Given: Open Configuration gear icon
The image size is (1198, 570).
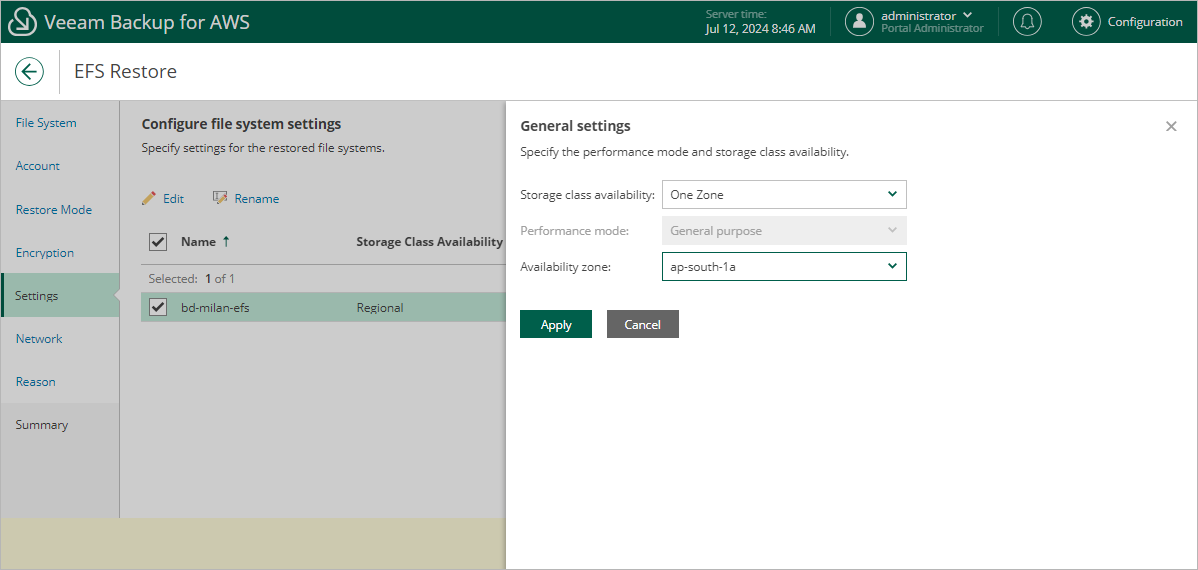Looking at the screenshot, I should click(x=1086, y=21).
